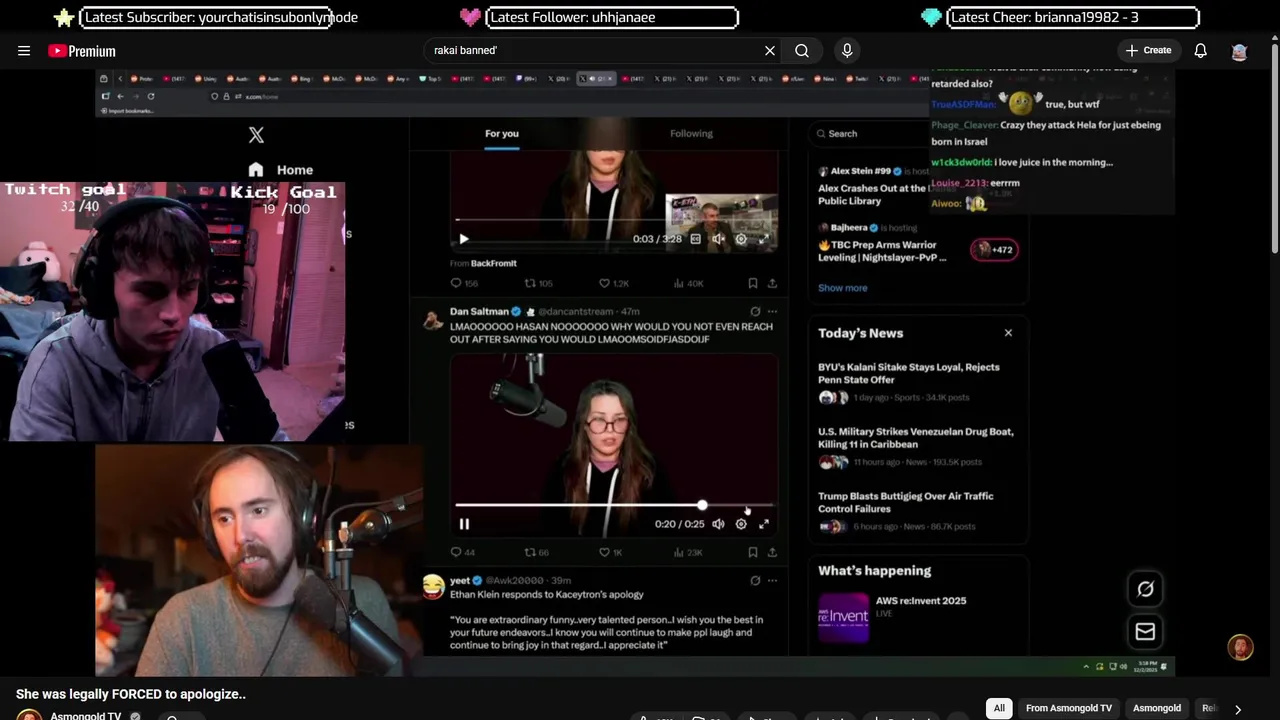Image resolution: width=1280 pixels, height=720 pixels.
Task: Bookmark the BackFromIt post
Action: [753, 283]
